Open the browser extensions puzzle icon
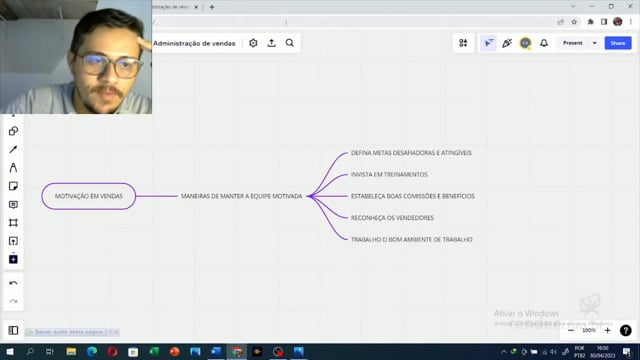Screen dimensions: 640x360 point(591,22)
